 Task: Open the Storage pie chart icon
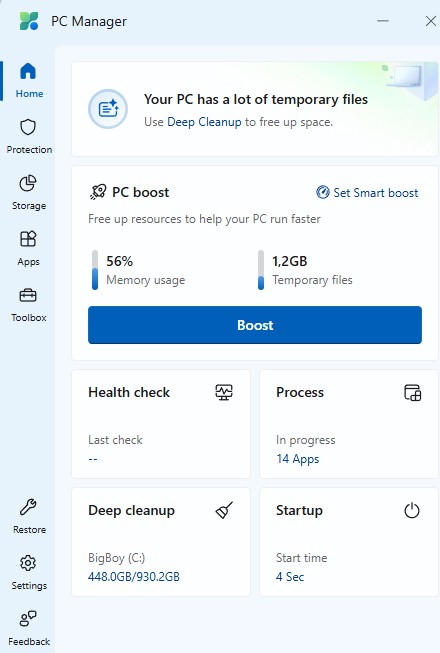point(28,183)
